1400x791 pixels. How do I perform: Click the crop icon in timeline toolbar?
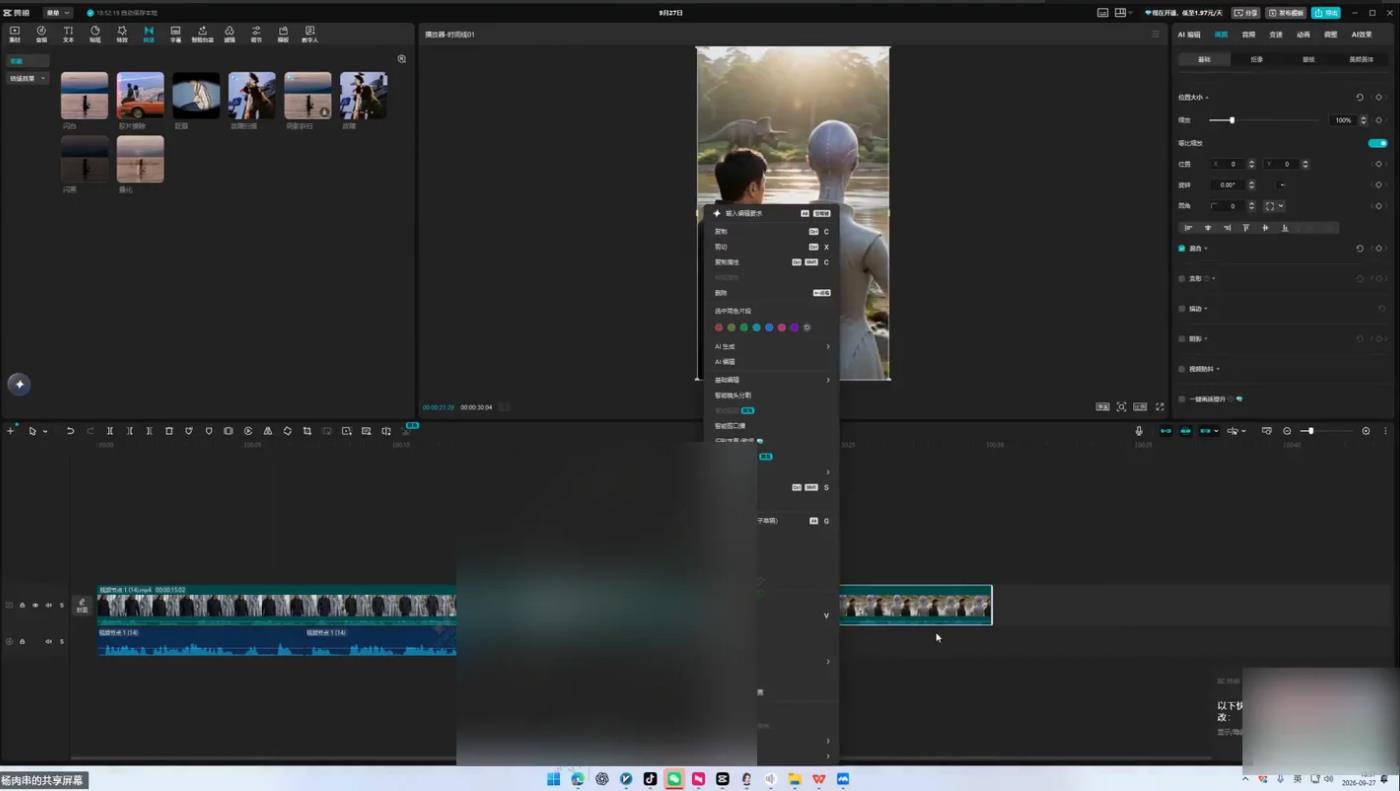(307, 431)
